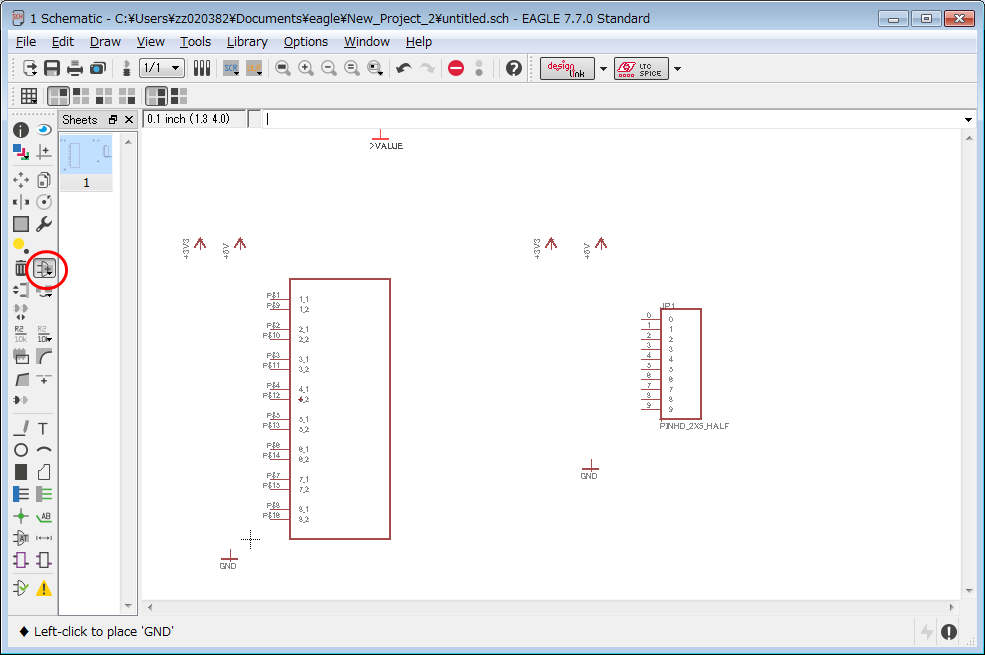Open the Grid settings button

(28, 96)
